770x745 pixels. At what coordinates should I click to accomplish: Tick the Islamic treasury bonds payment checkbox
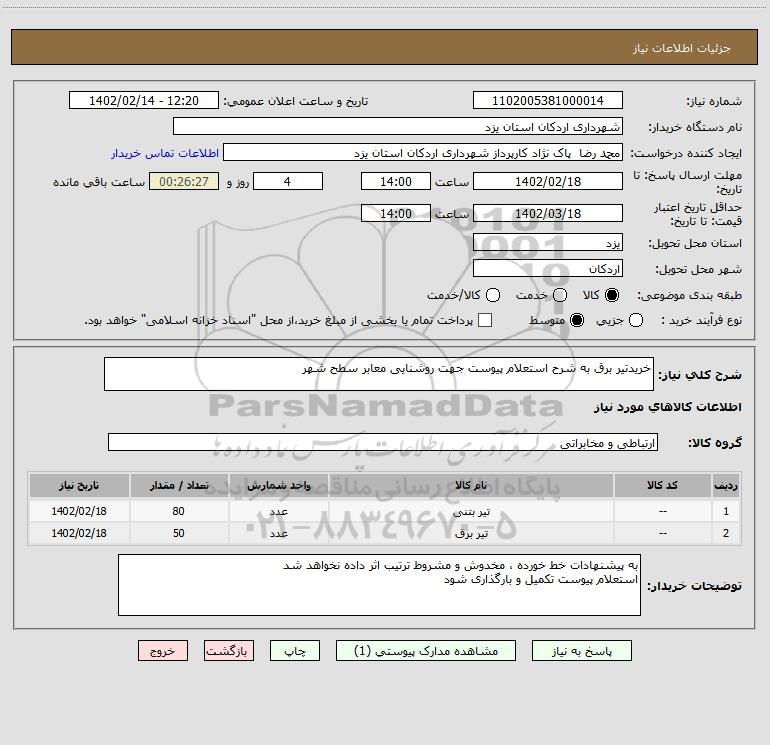[x=485, y=320]
